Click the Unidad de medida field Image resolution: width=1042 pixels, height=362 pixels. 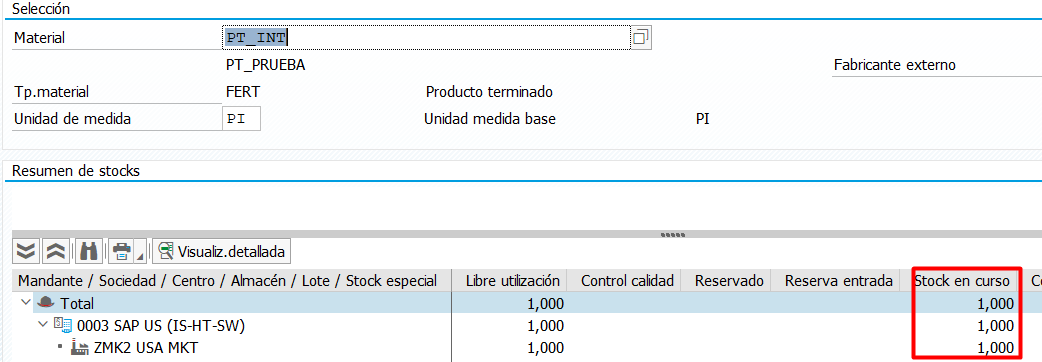tap(241, 120)
